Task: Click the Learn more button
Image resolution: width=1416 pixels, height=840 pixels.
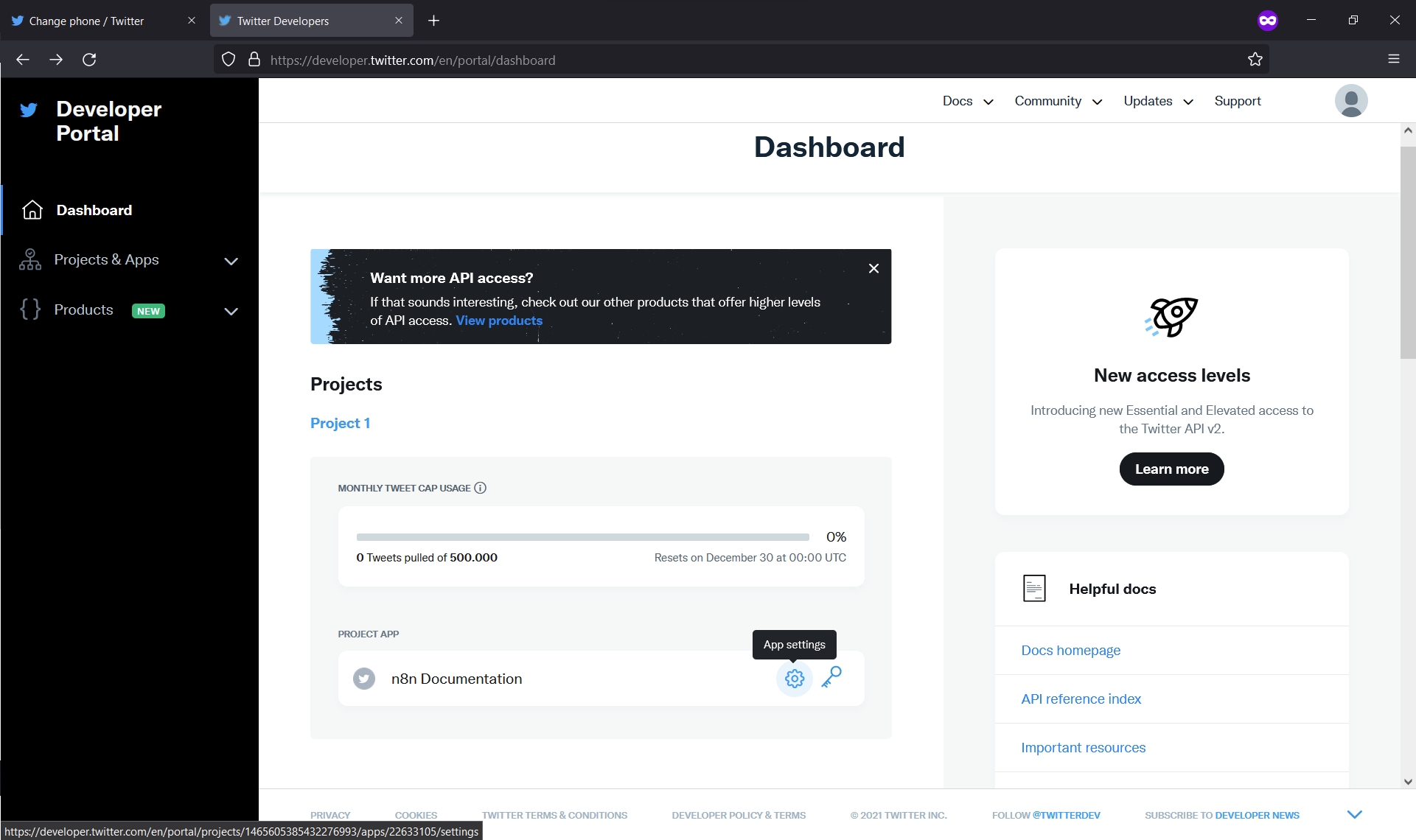Action: pos(1171,469)
